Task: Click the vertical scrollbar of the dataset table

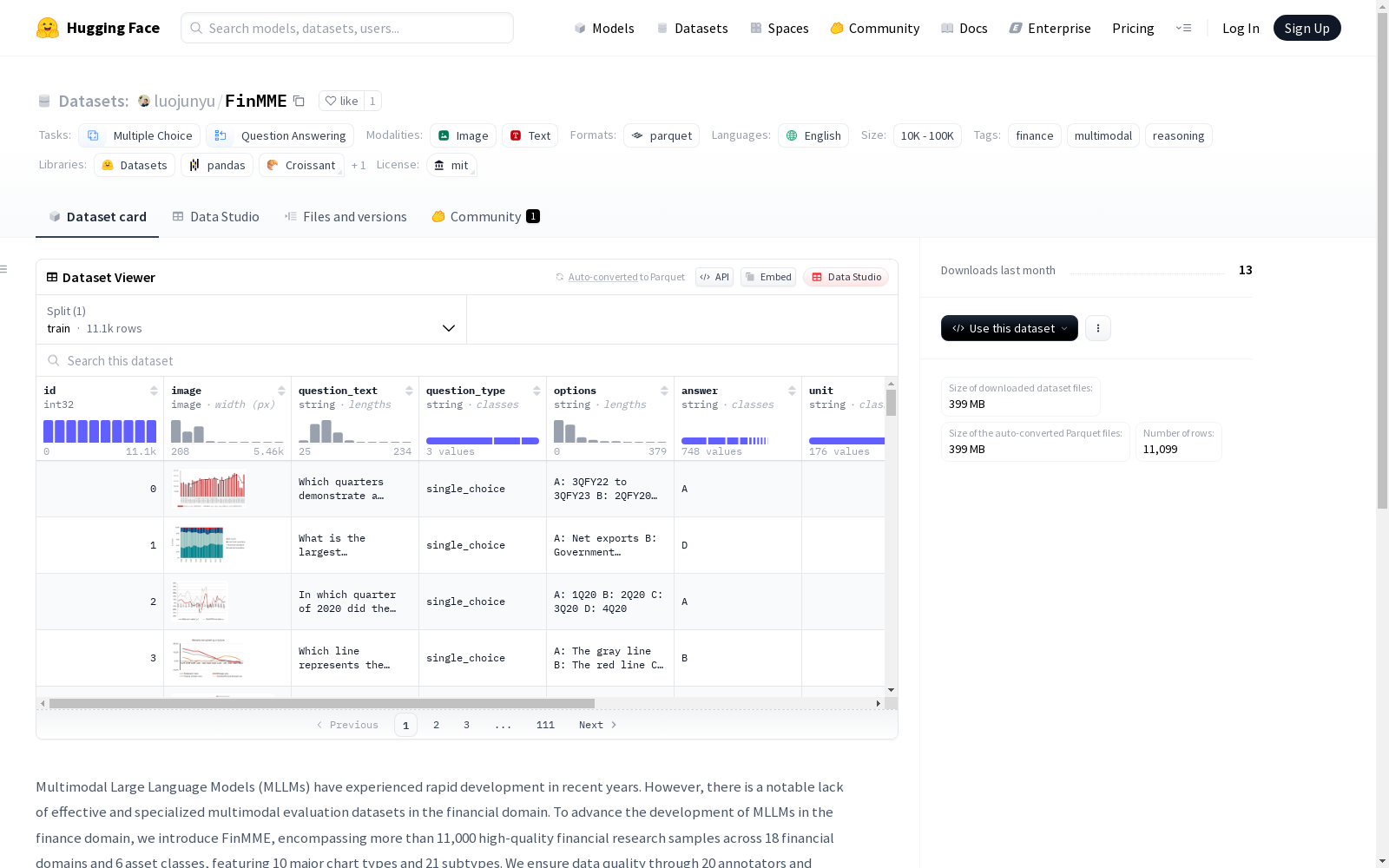Action: (x=891, y=403)
